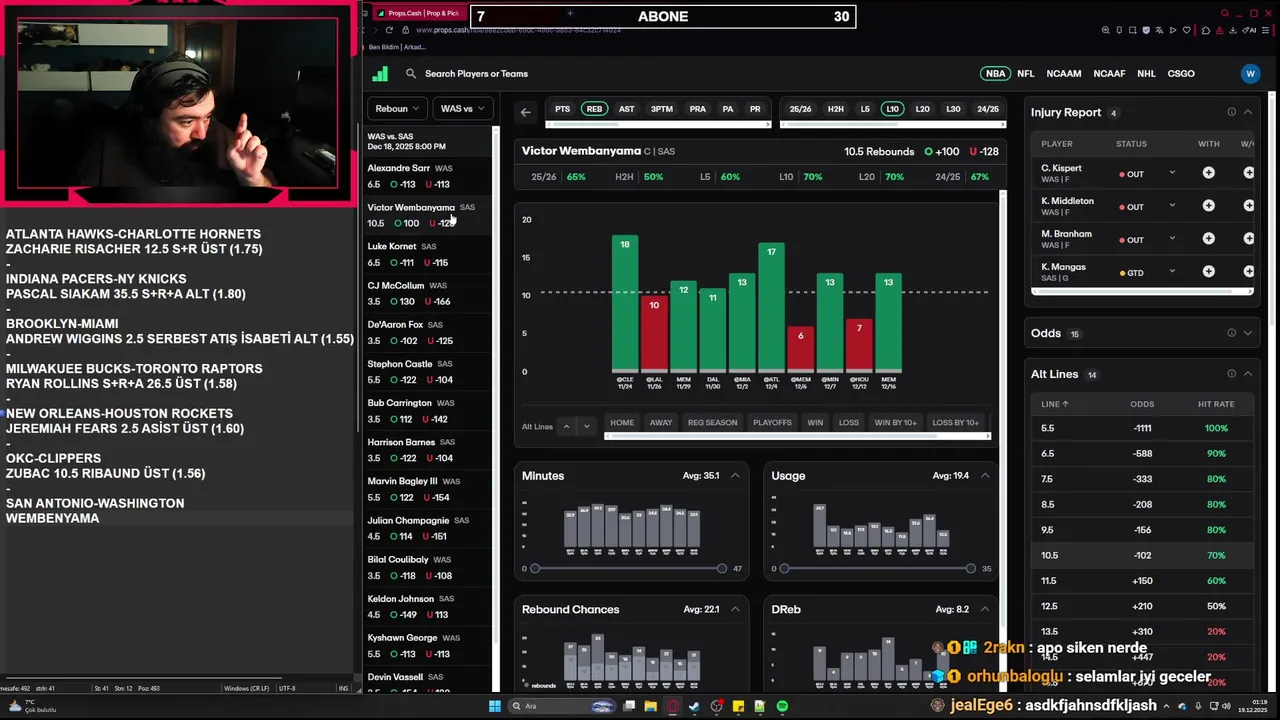1280x720 pixels.
Task: Open Opera GX from the taskbar
Action: click(673, 706)
